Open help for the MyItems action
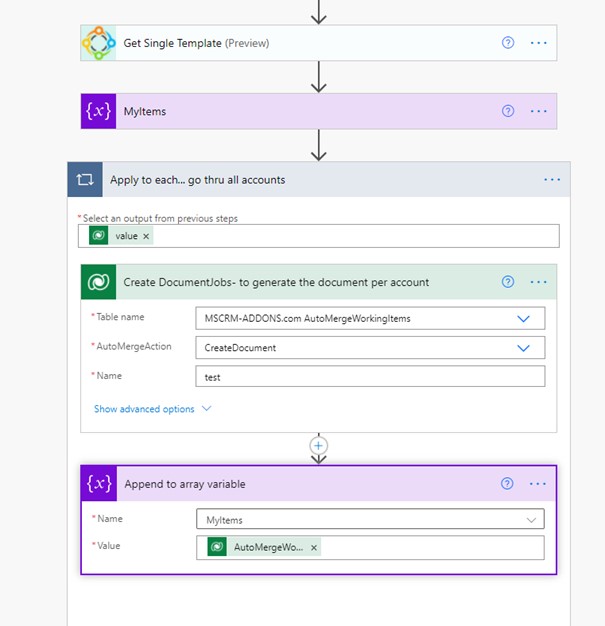Screen dimensions: 605x626 (508, 111)
